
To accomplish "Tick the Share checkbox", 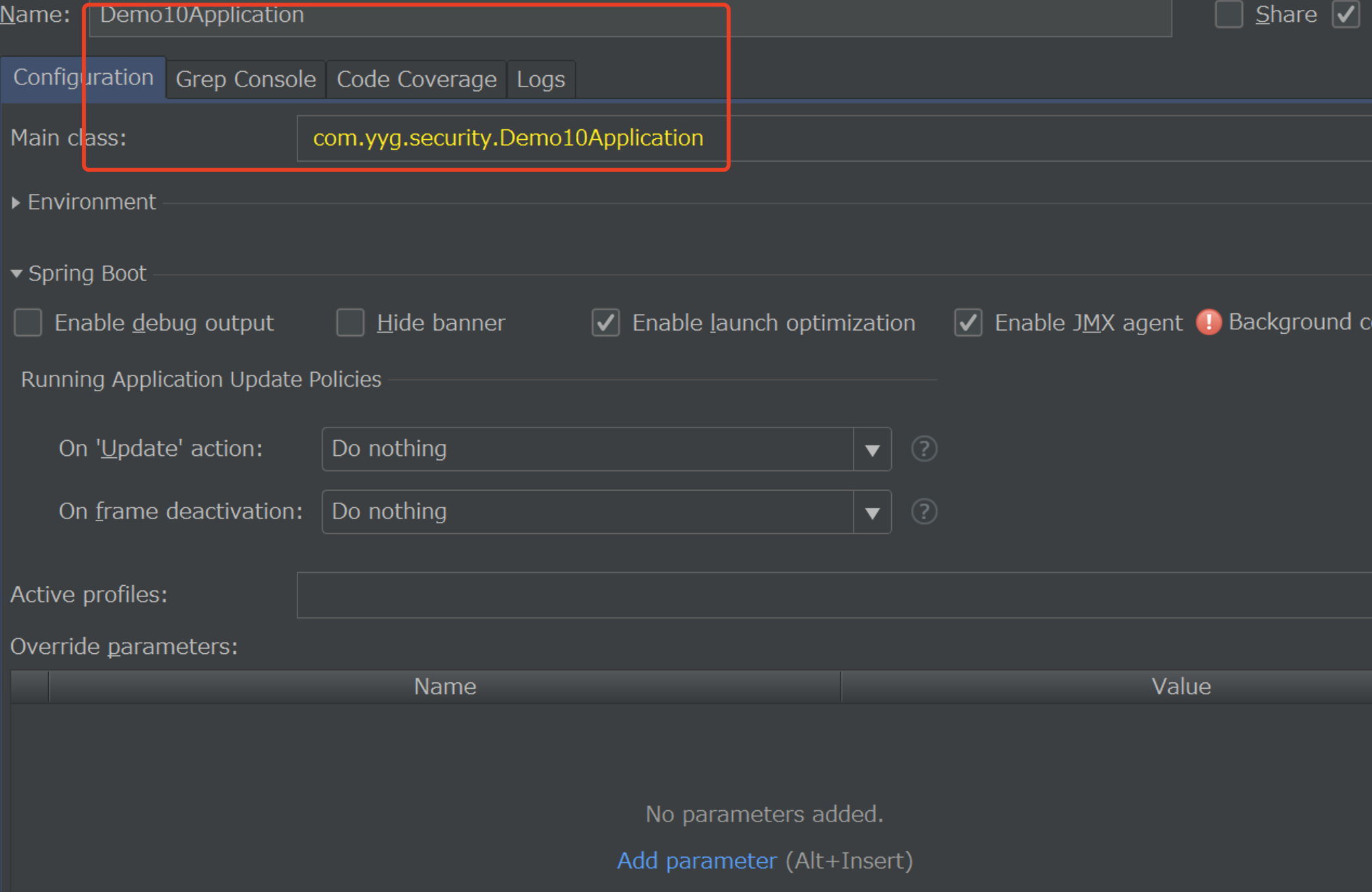I will pyautogui.click(x=1229, y=15).
